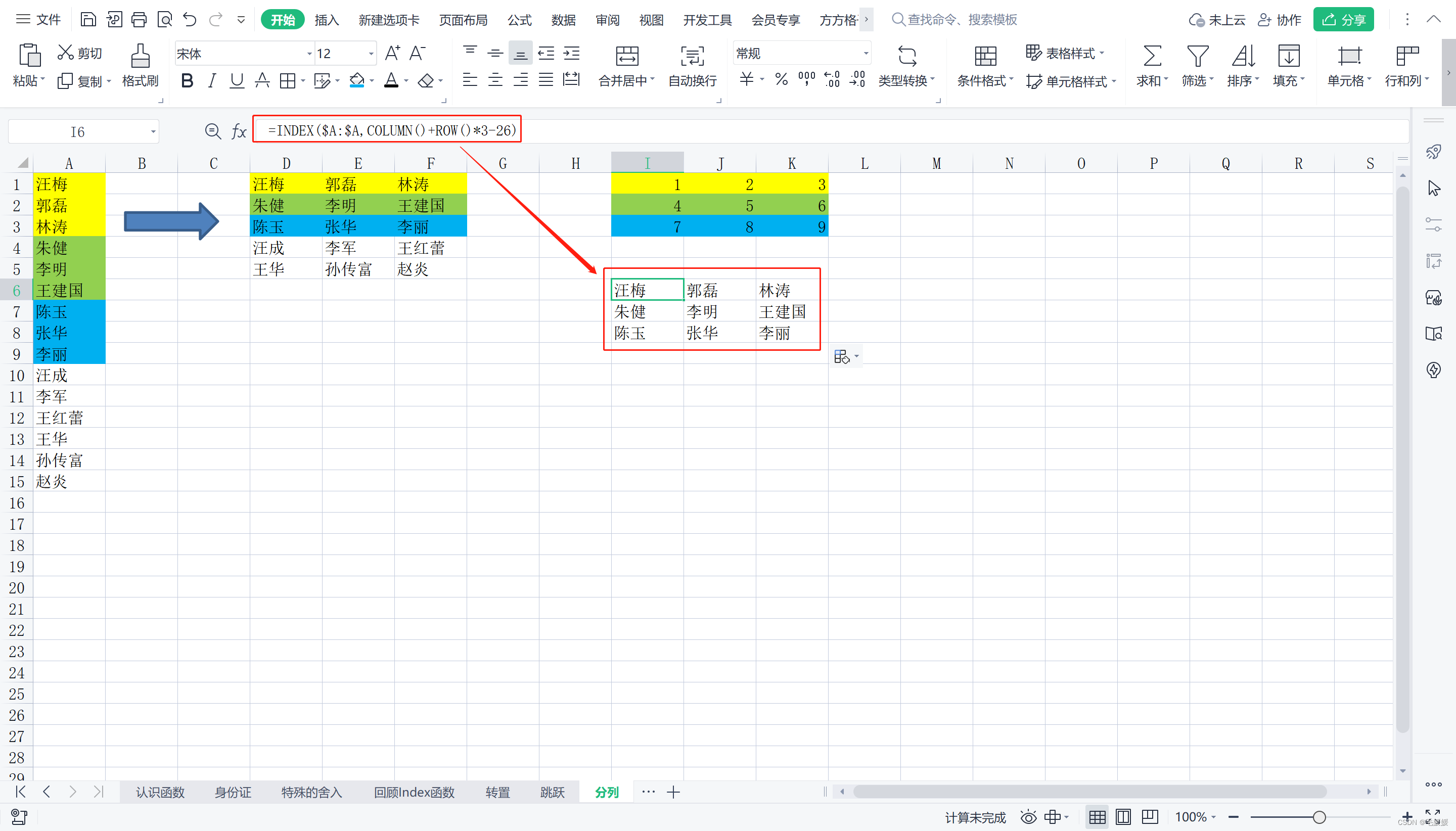This screenshot has width=1456, height=831.
Task: Toggle left horizontal alignment
Action: (x=470, y=79)
